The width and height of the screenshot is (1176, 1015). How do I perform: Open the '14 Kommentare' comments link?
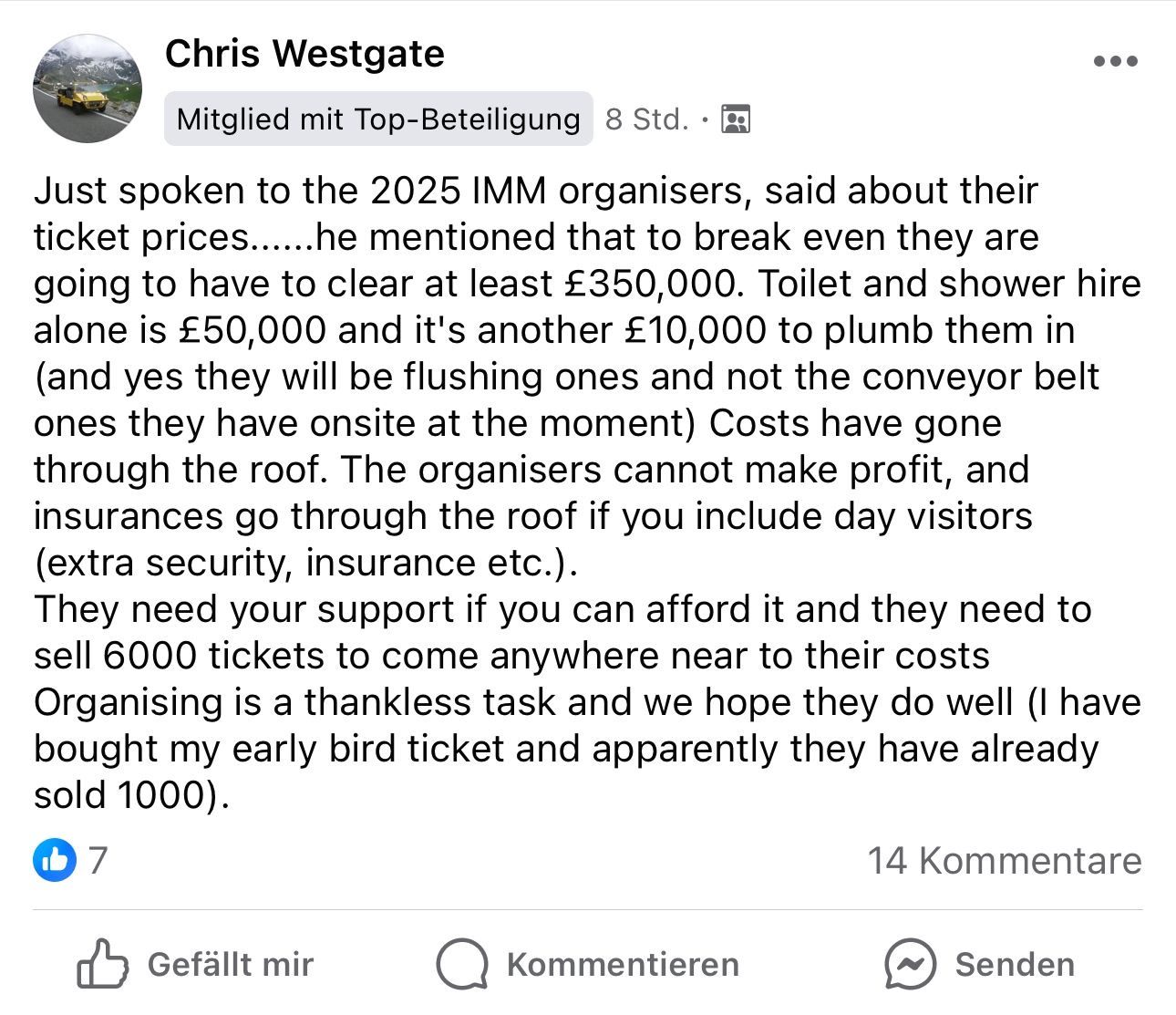1004,860
